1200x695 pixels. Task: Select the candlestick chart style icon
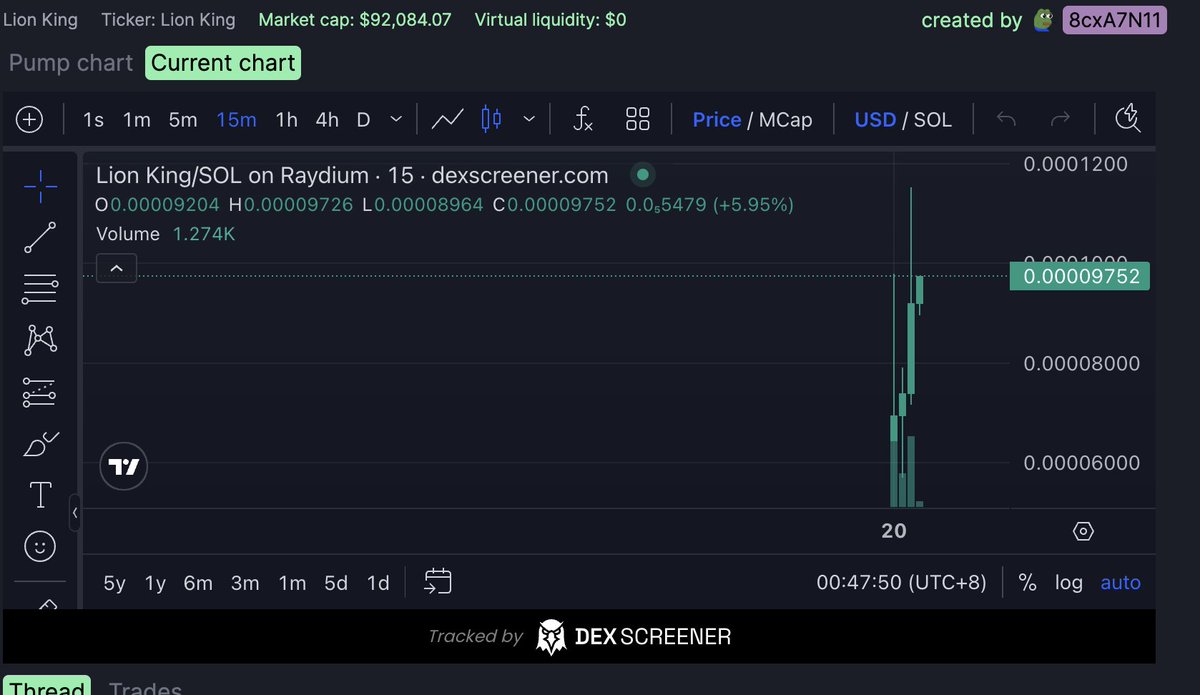(x=491, y=120)
